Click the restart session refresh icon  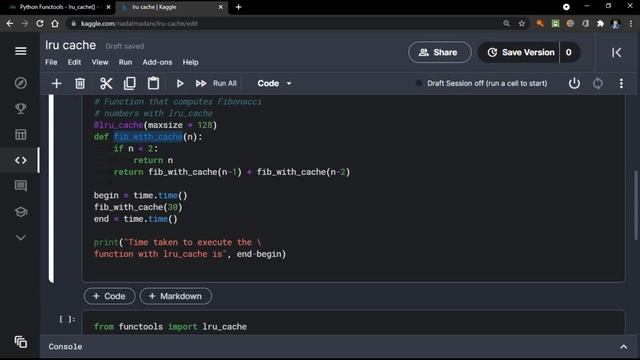click(x=598, y=83)
